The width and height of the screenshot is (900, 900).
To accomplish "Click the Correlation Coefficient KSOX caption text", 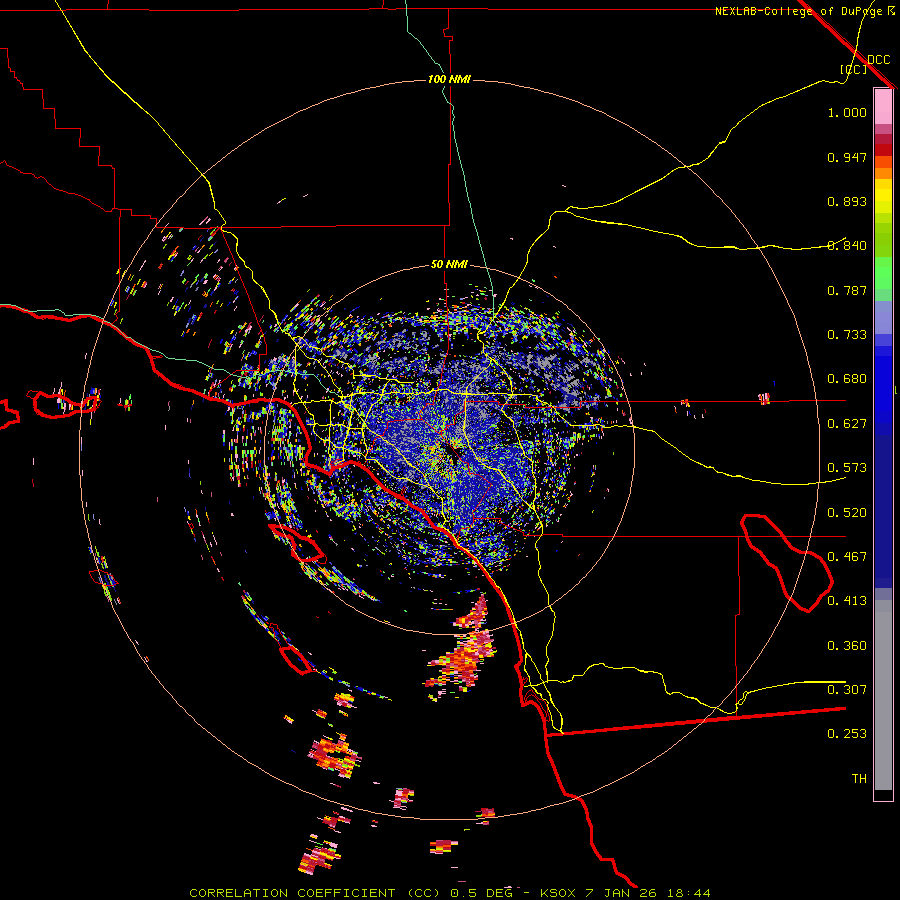I will pos(450,893).
